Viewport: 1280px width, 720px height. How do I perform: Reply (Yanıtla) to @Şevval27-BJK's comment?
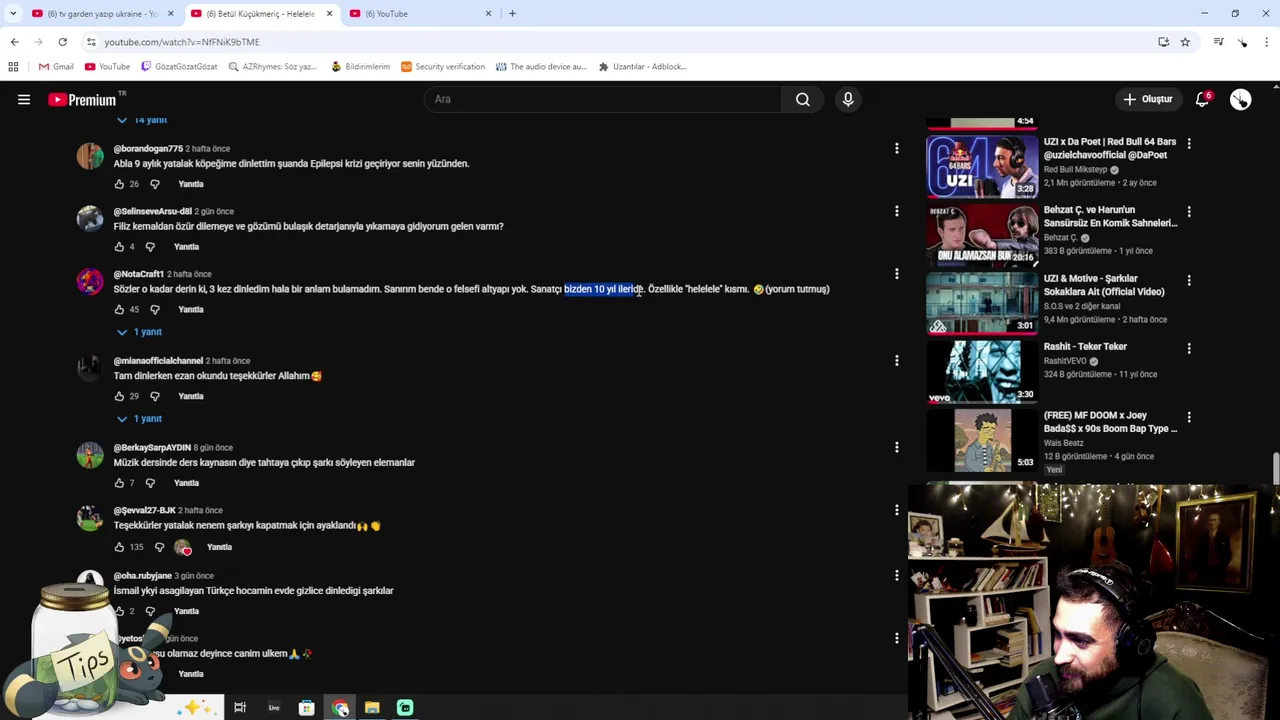click(219, 547)
